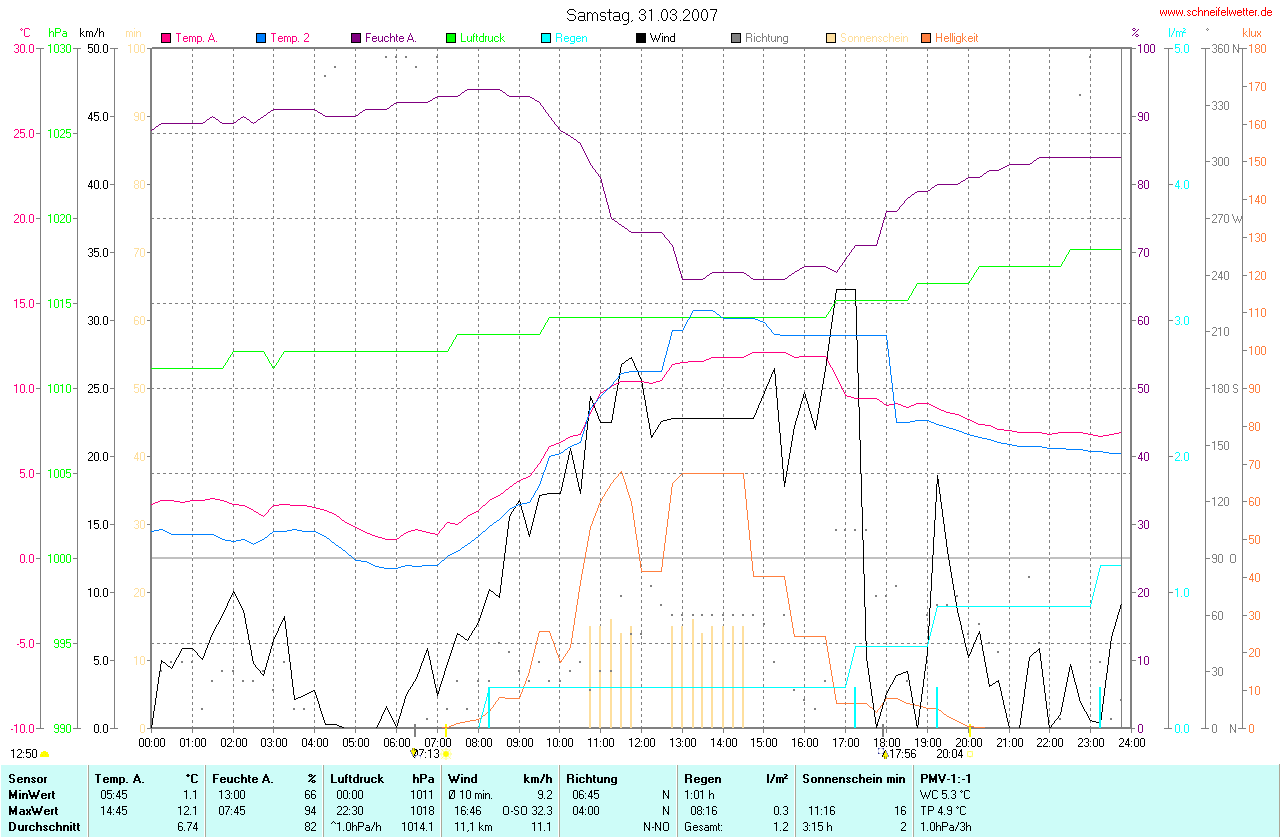Click the Feuchte A. legend label
Viewport: 1280px width, 837px height.
coord(390,38)
